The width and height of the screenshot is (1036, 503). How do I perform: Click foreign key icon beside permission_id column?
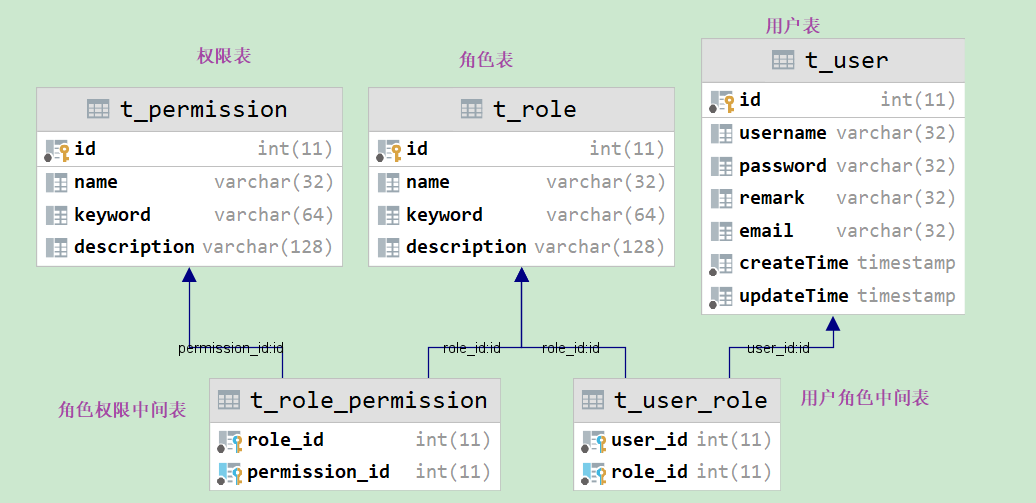click(230, 472)
